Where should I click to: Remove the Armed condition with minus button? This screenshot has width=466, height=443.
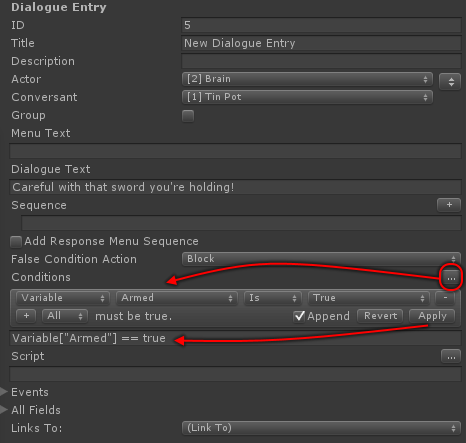point(445,298)
